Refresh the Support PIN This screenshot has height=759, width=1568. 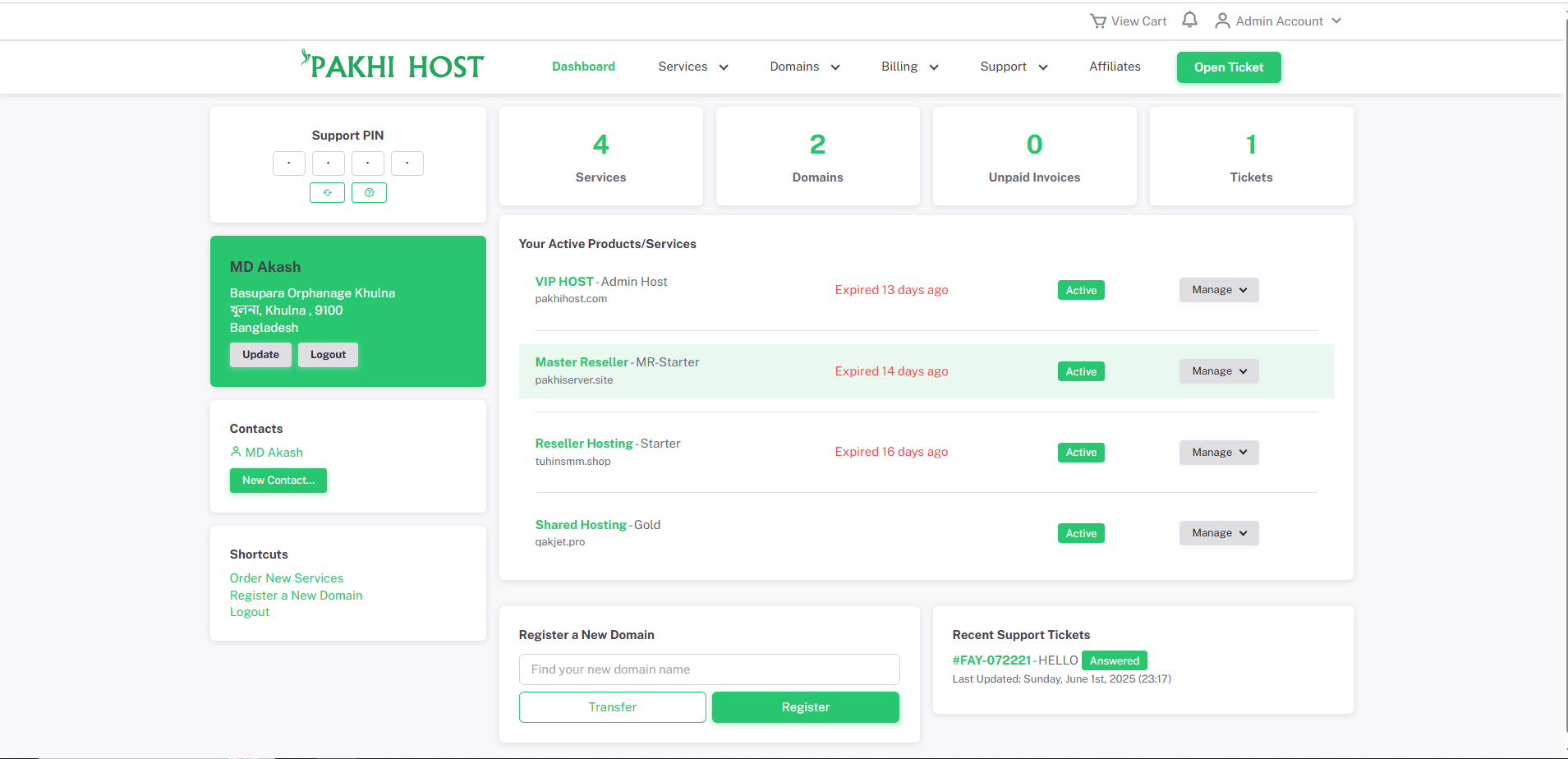pyautogui.click(x=327, y=192)
